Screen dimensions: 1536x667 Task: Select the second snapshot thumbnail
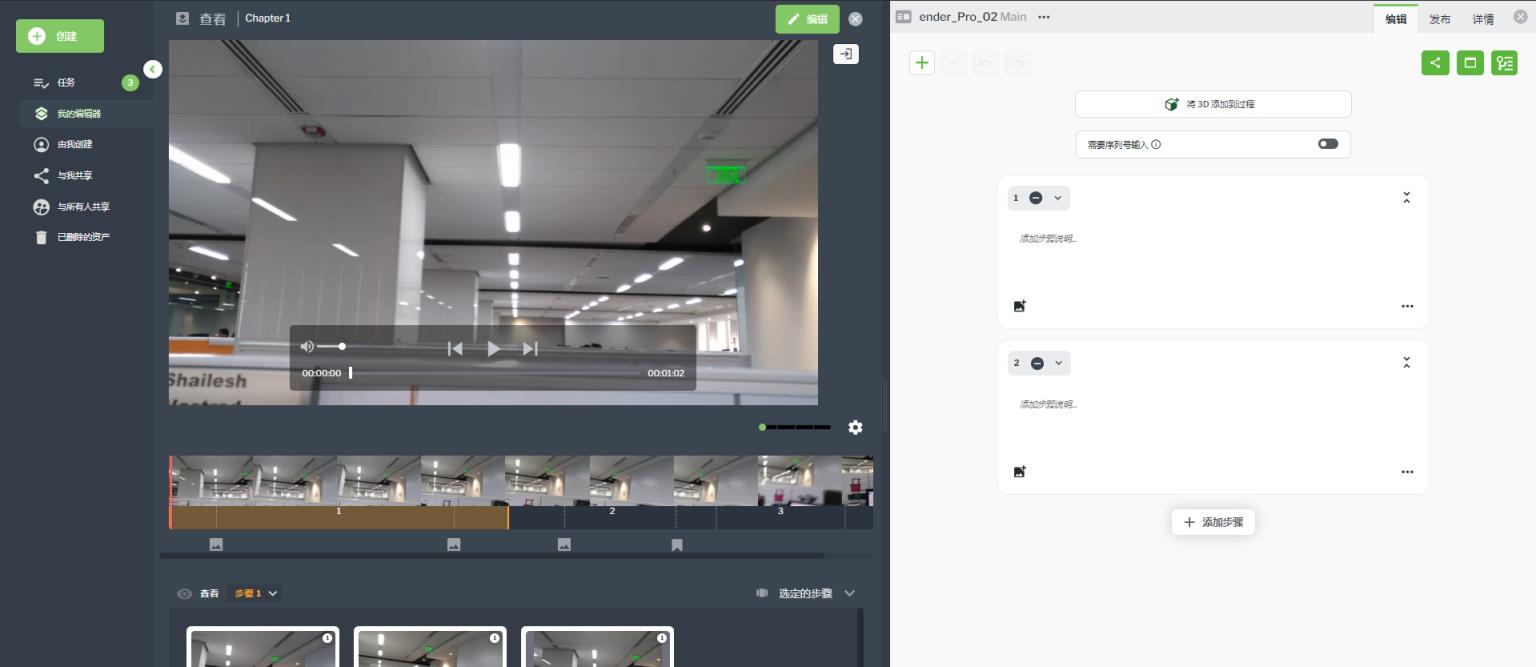point(430,646)
